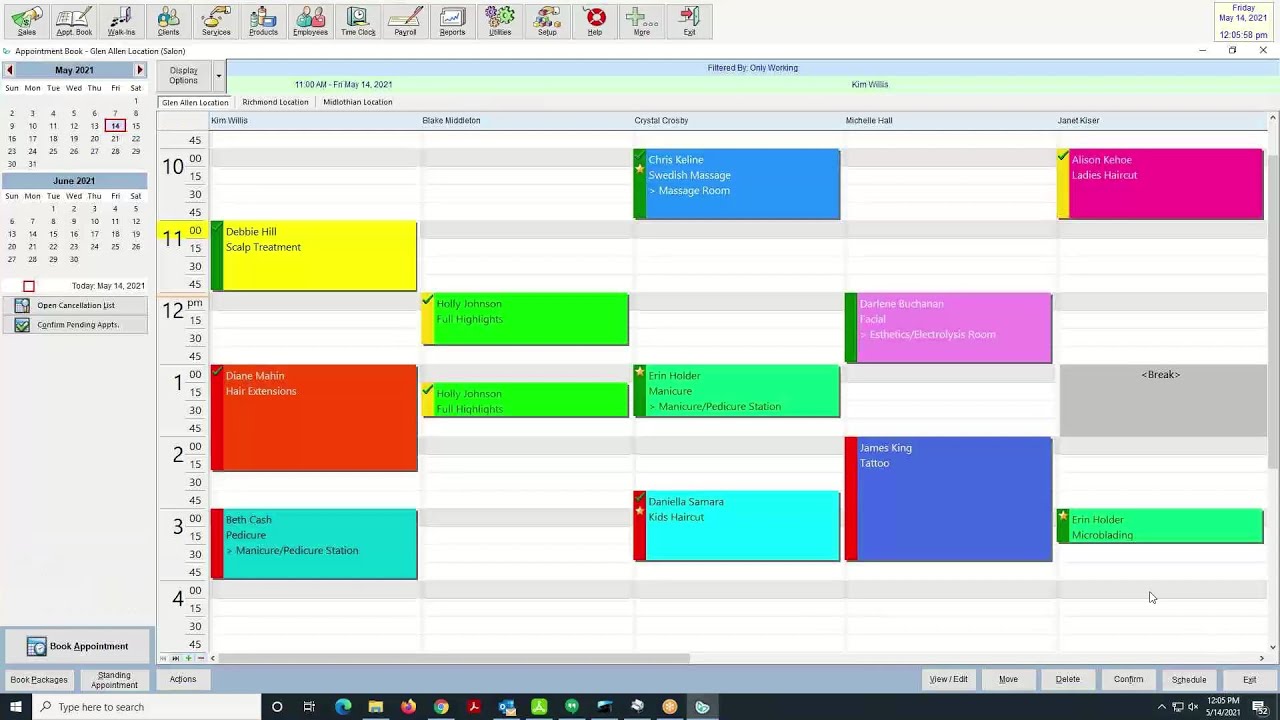Select Erin Holder Microblading appointment
Screen dimensions: 1280x720
click(x=1160, y=527)
